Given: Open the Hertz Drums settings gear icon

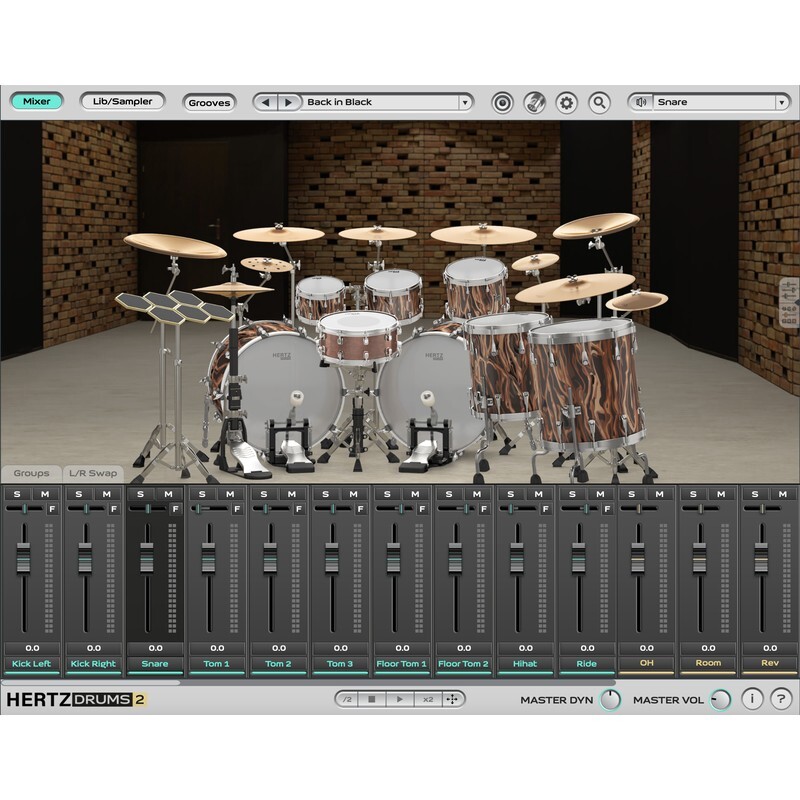Looking at the screenshot, I should [565, 100].
